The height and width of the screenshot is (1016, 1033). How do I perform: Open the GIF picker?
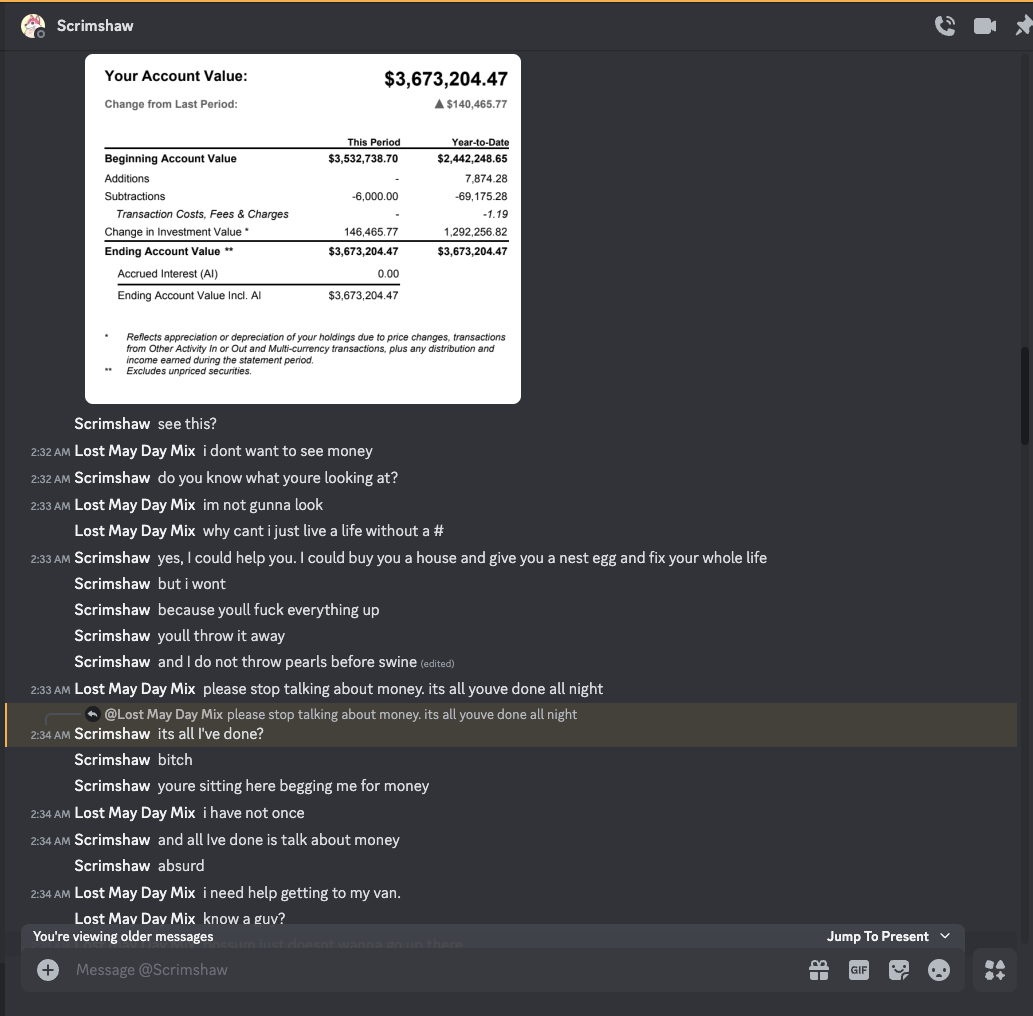click(x=858, y=969)
